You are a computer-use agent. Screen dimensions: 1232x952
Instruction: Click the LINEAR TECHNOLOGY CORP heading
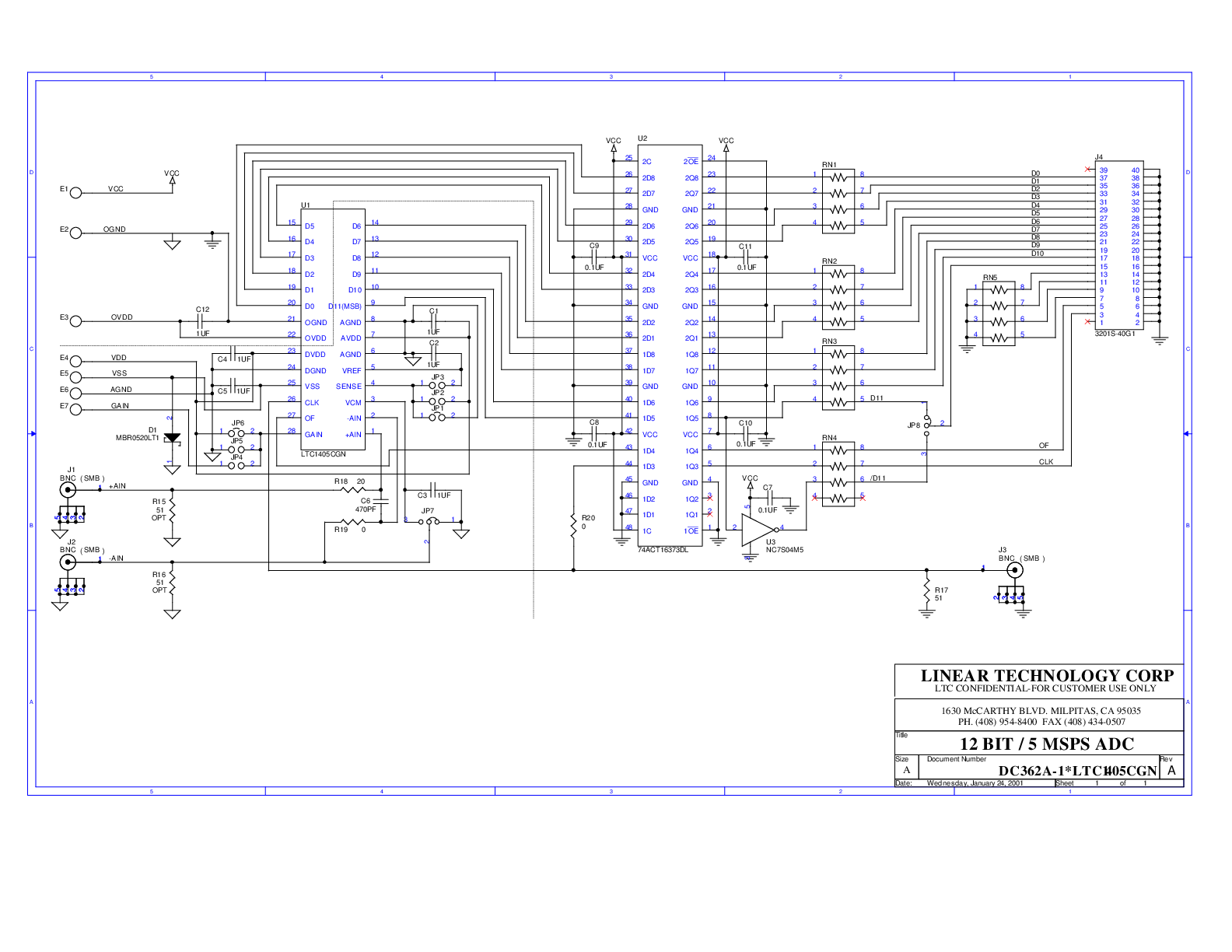(x=1047, y=676)
